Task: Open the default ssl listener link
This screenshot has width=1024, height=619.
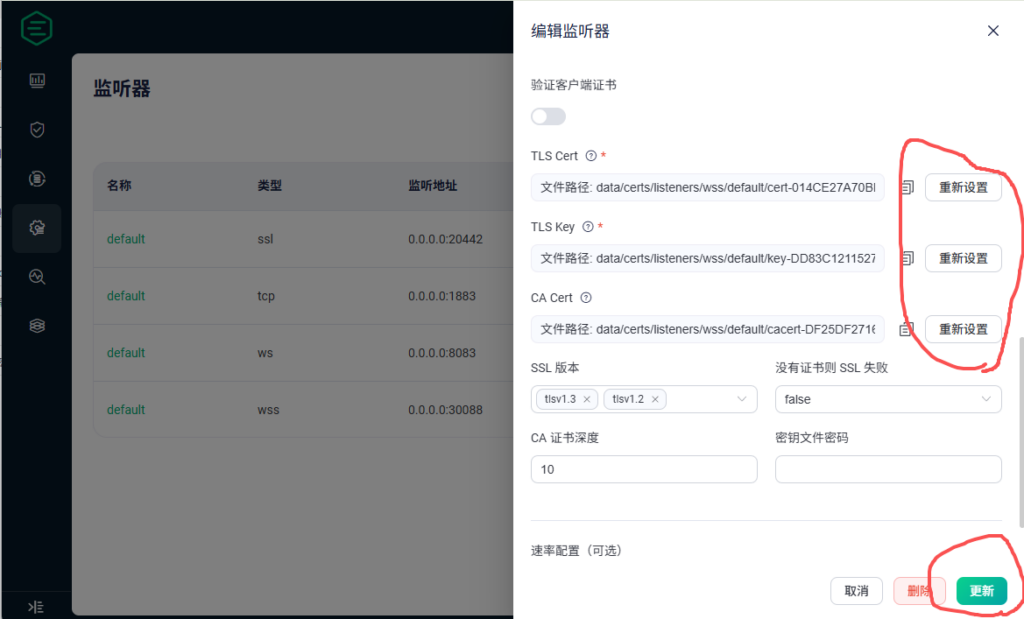Action: point(126,239)
